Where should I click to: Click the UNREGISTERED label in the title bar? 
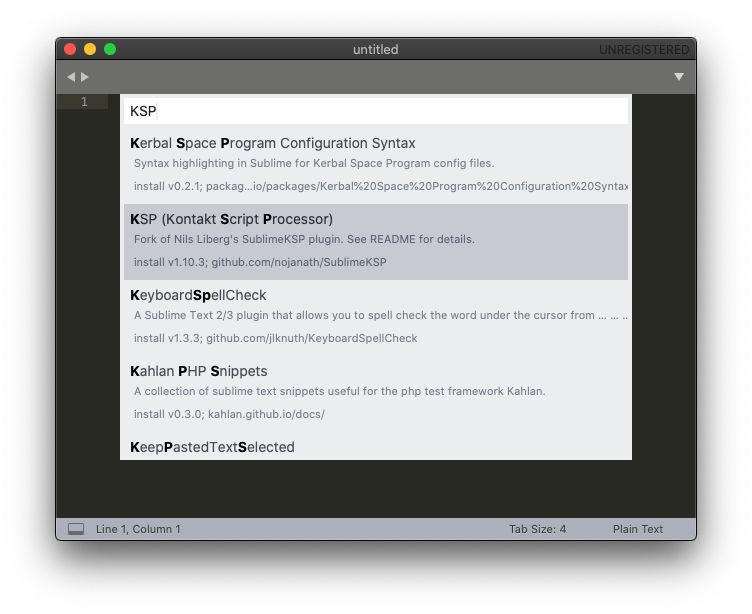(x=643, y=50)
